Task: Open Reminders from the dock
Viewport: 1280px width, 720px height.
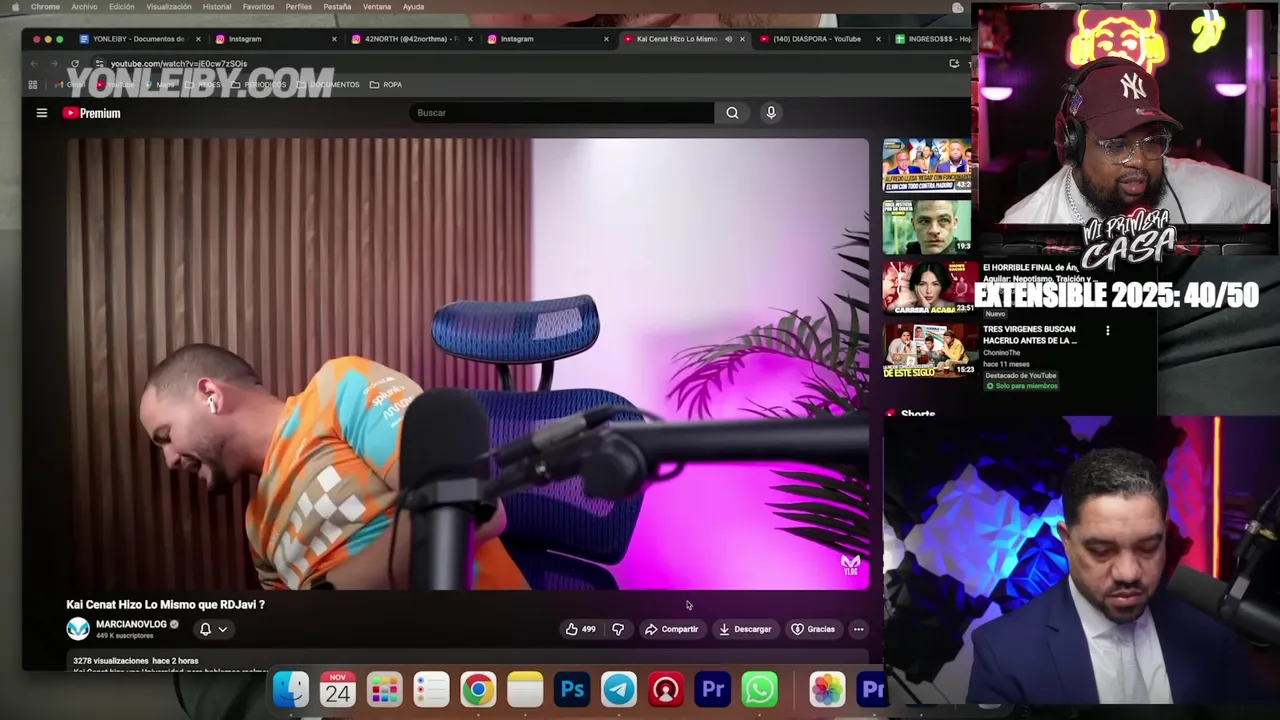Action: point(432,689)
